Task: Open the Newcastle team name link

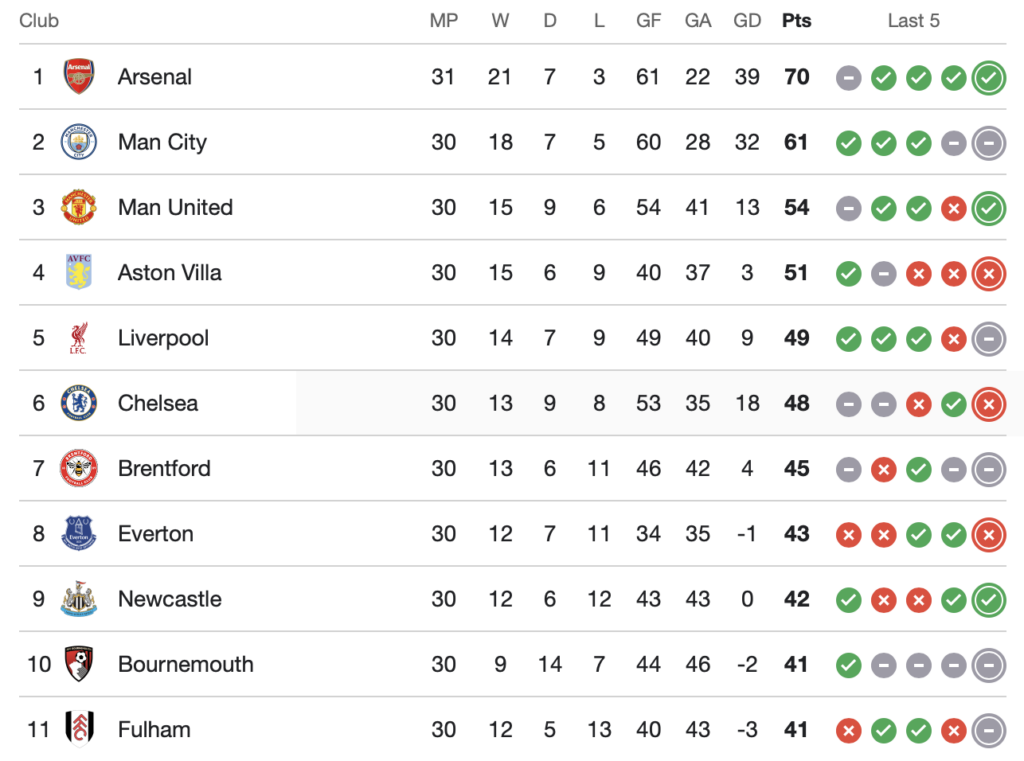Action: coord(169,599)
